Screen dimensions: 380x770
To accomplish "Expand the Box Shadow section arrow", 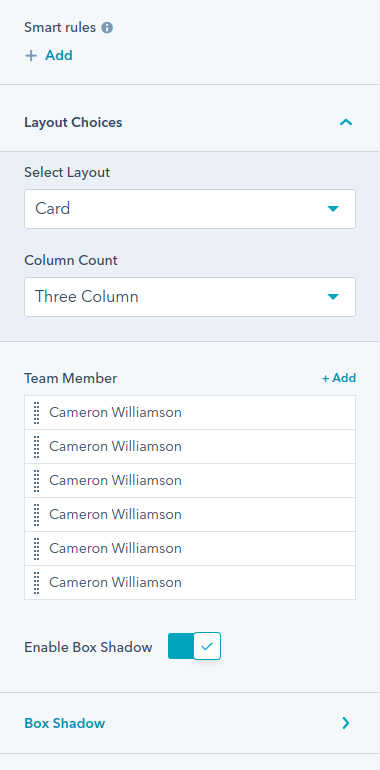I will (346, 723).
